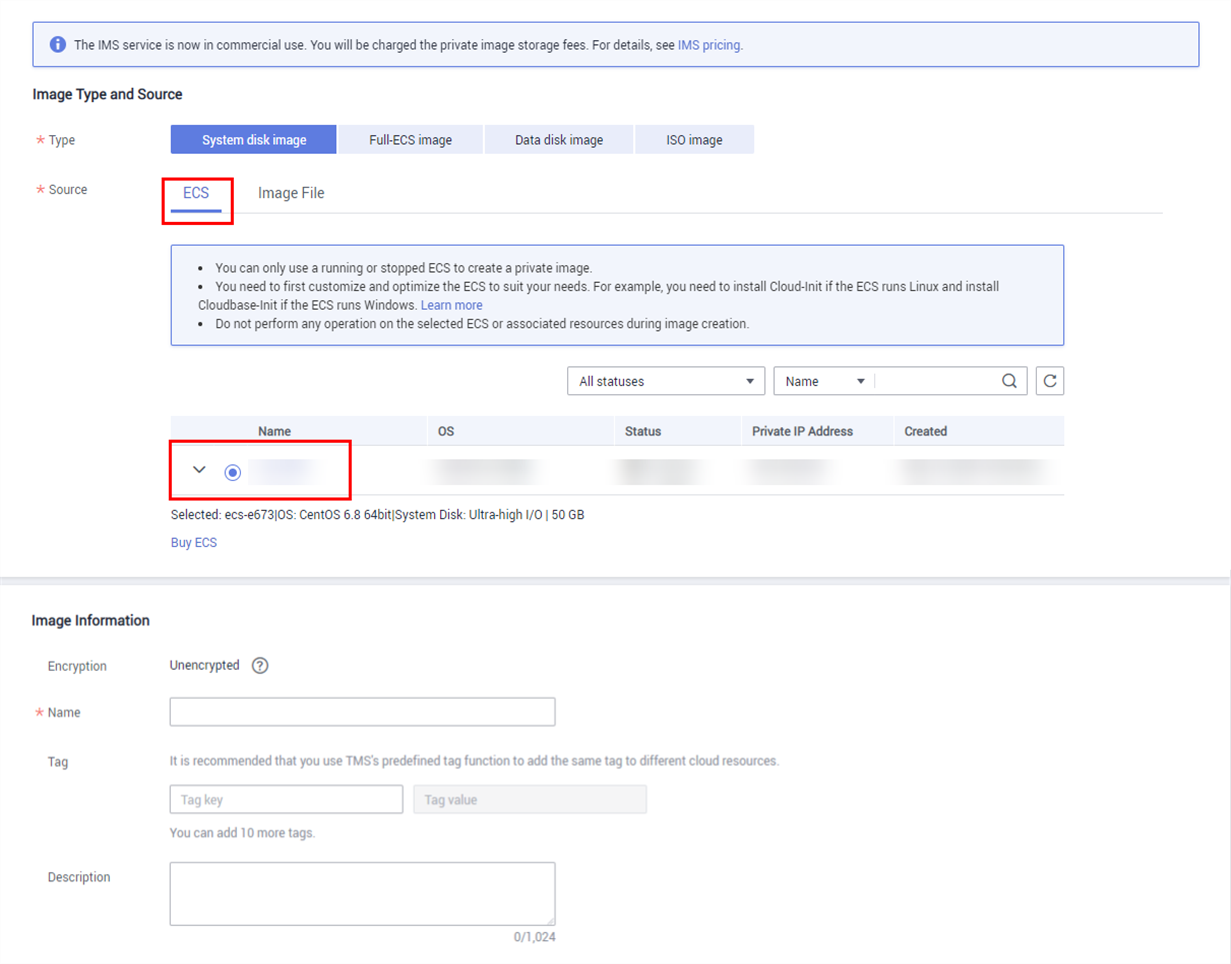Expand the selected ECS row chevron
This screenshot has width=1231, height=964.
pyautogui.click(x=199, y=470)
